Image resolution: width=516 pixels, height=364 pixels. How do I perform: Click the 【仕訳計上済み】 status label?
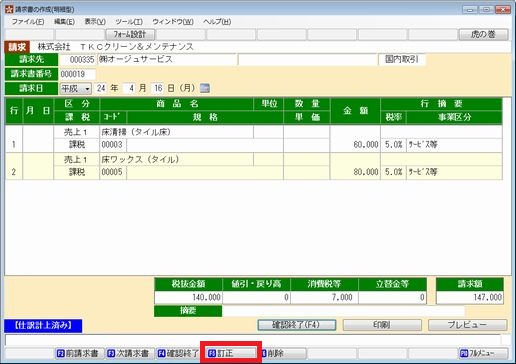pyautogui.click(x=43, y=326)
